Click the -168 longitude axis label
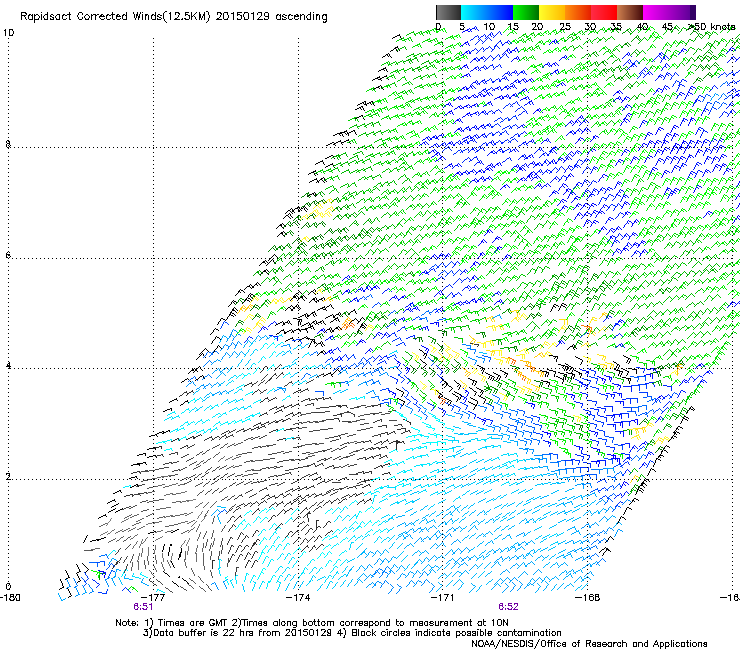Screen dimensions: 740x650 point(588,598)
